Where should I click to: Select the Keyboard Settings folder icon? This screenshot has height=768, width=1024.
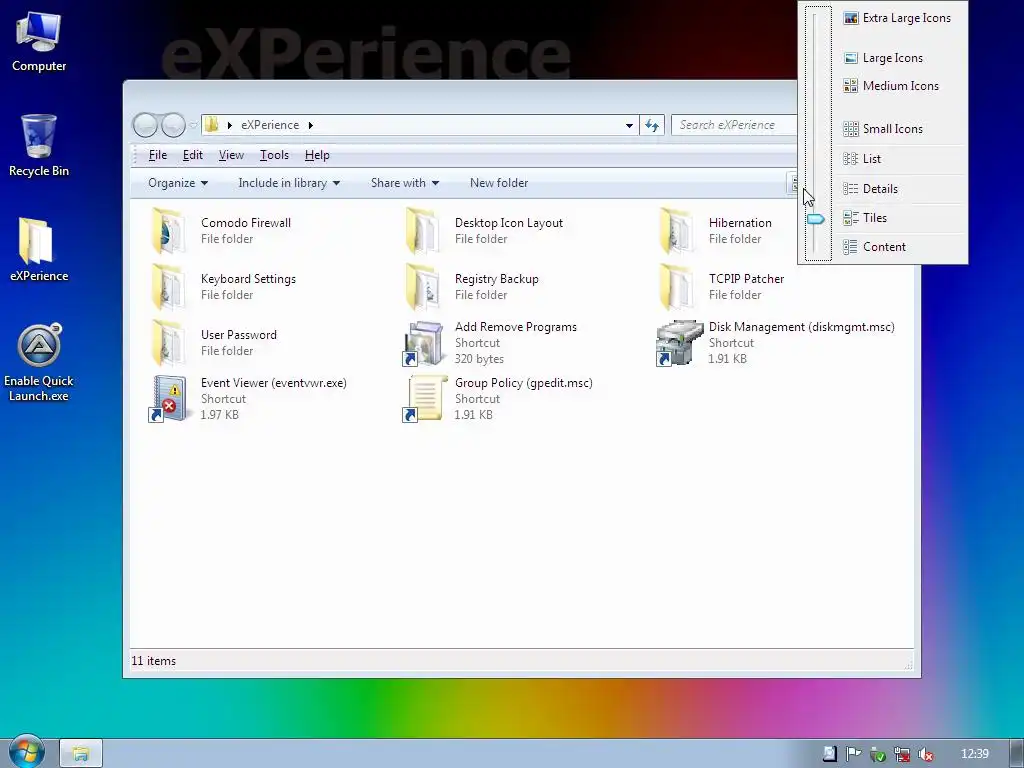coord(168,287)
